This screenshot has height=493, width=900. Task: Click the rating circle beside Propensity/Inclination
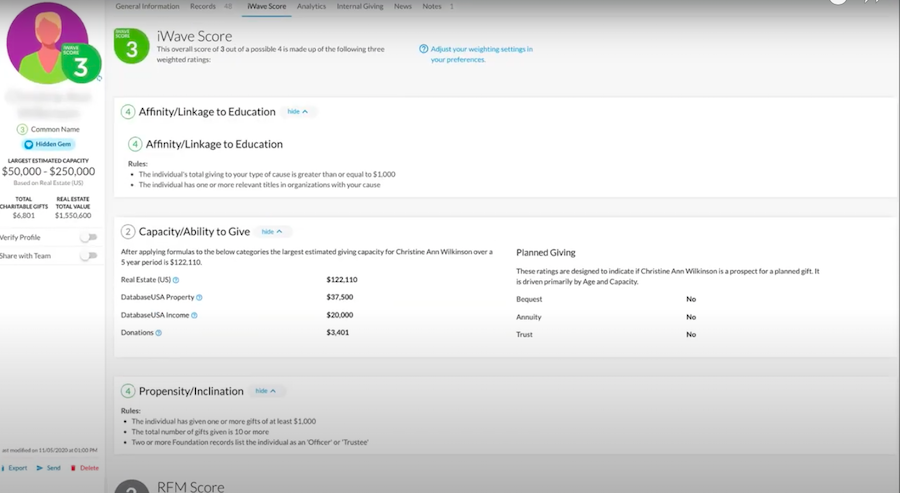point(128,391)
